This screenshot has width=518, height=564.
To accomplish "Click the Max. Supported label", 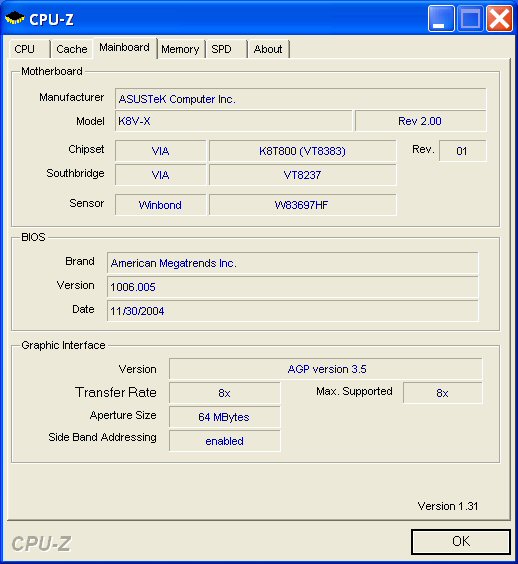I will click(x=354, y=391).
